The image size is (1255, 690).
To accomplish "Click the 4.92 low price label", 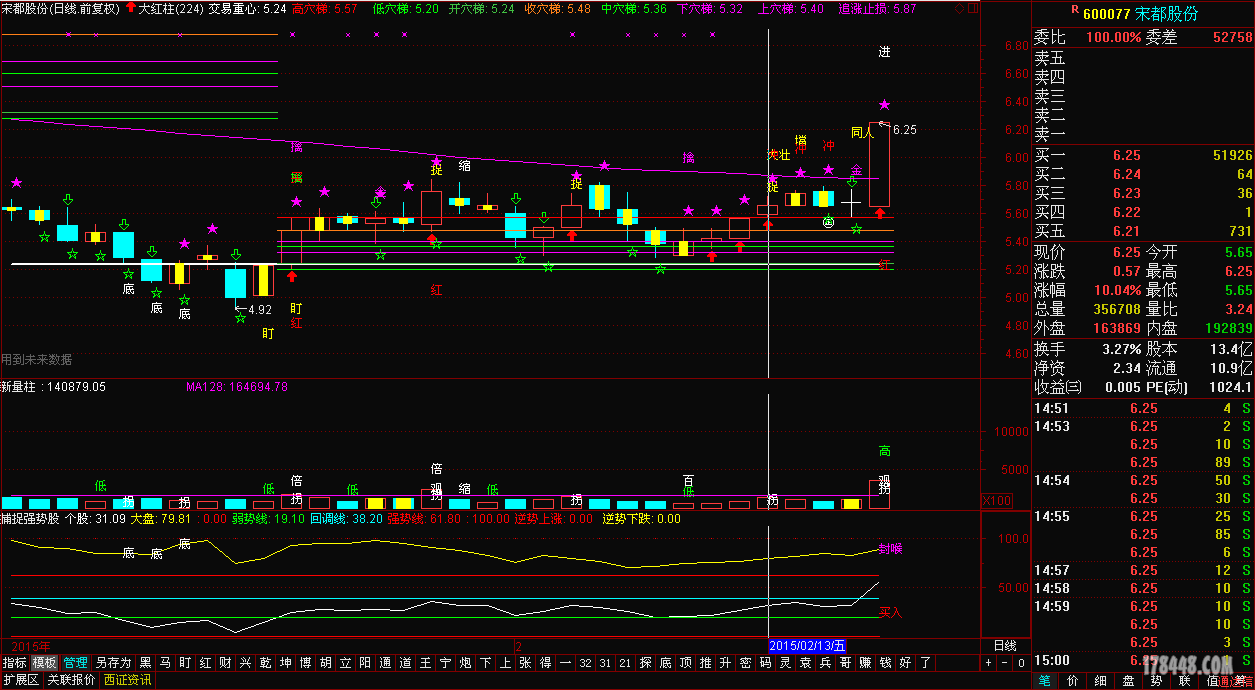I will 259,310.
